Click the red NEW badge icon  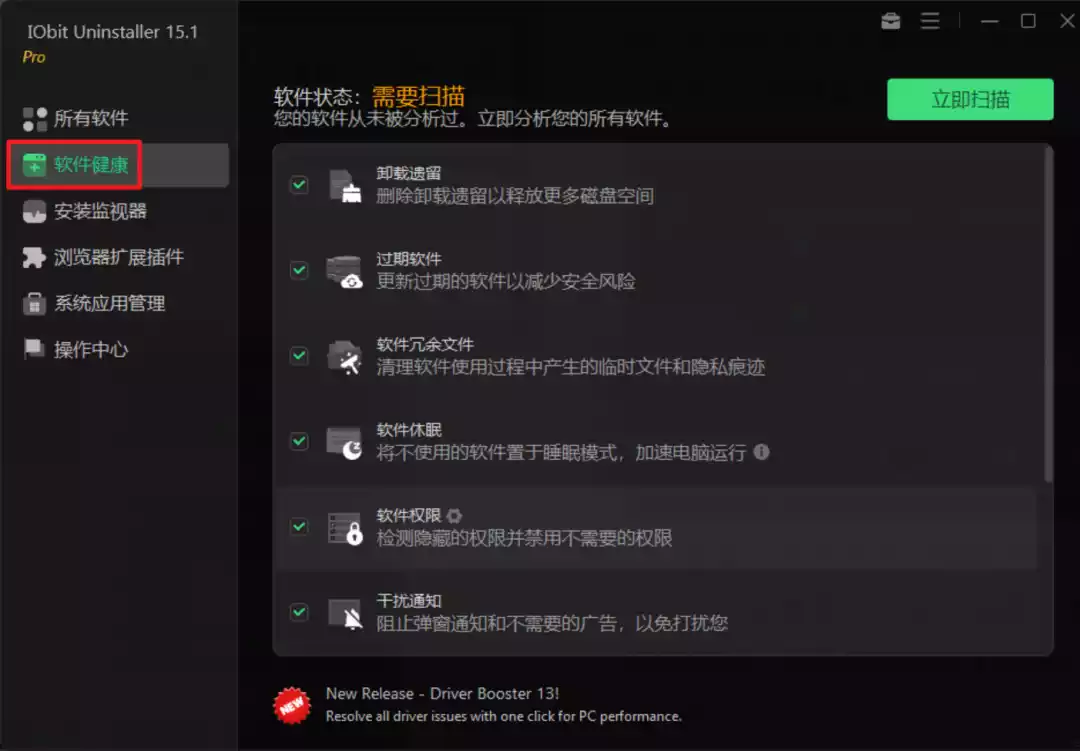click(x=292, y=703)
